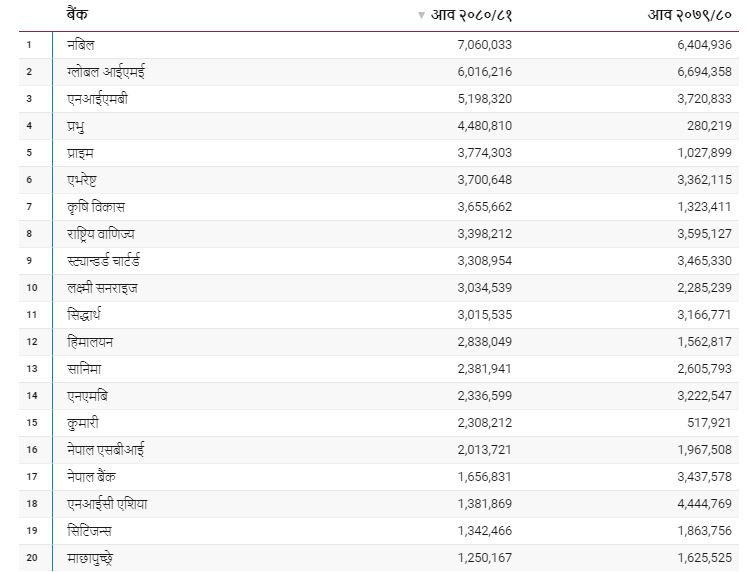Viewport: 748px width, 572px height.
Task: Click the माछापुच्छ्रे bank name
Action: [90, 558]
